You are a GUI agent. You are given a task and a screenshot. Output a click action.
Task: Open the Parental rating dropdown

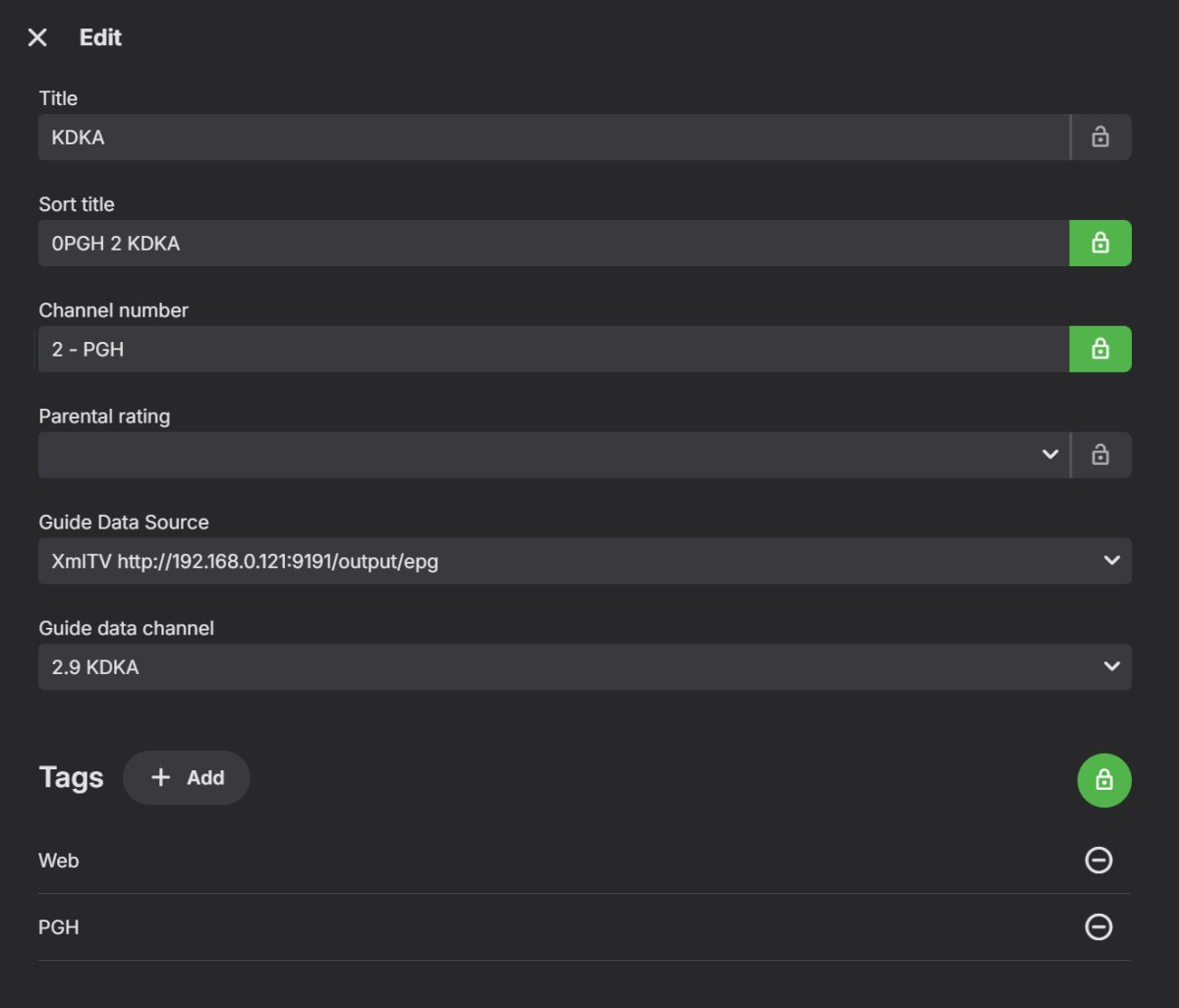coord(550,456)
